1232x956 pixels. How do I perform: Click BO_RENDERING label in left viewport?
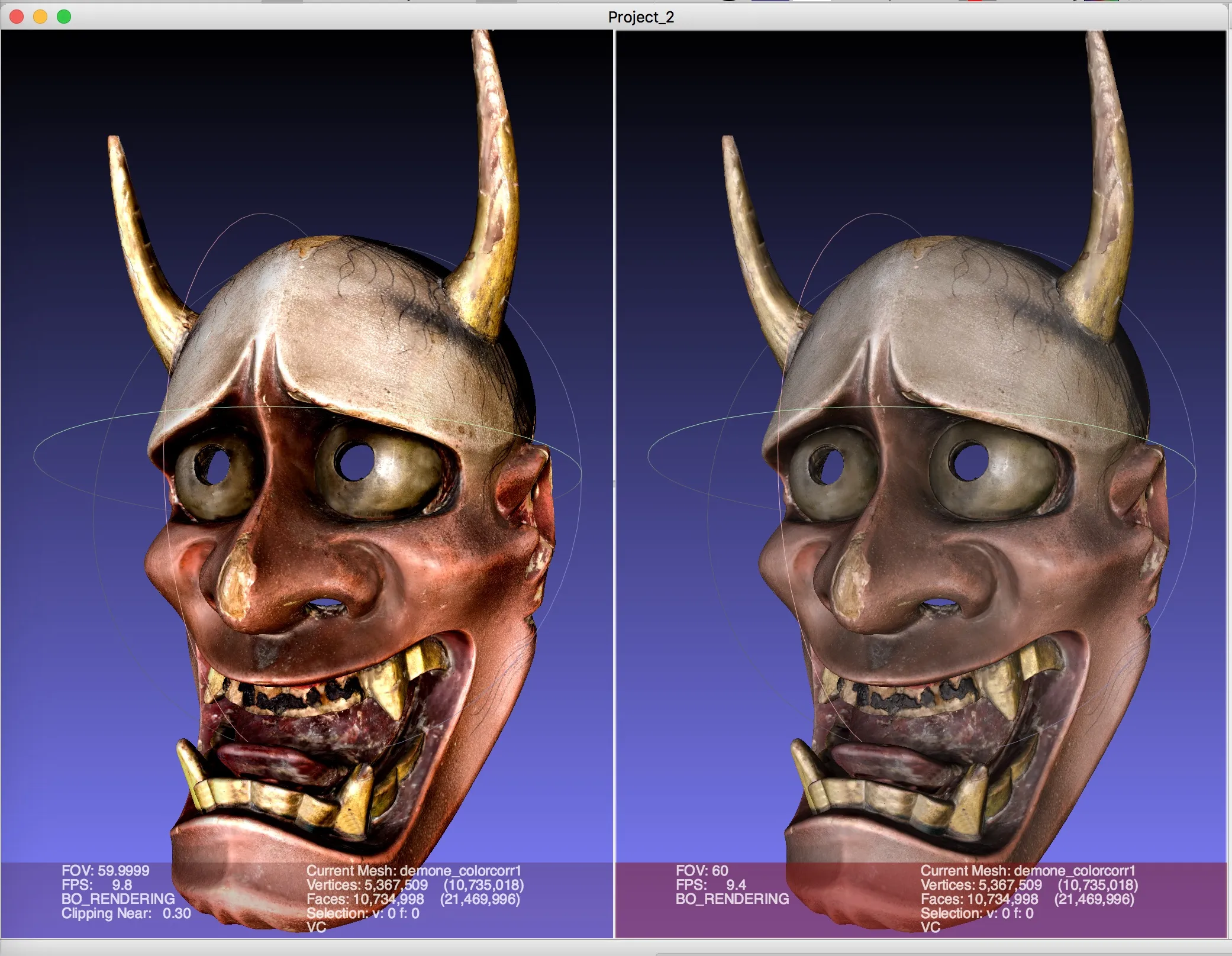pos(118,899)
